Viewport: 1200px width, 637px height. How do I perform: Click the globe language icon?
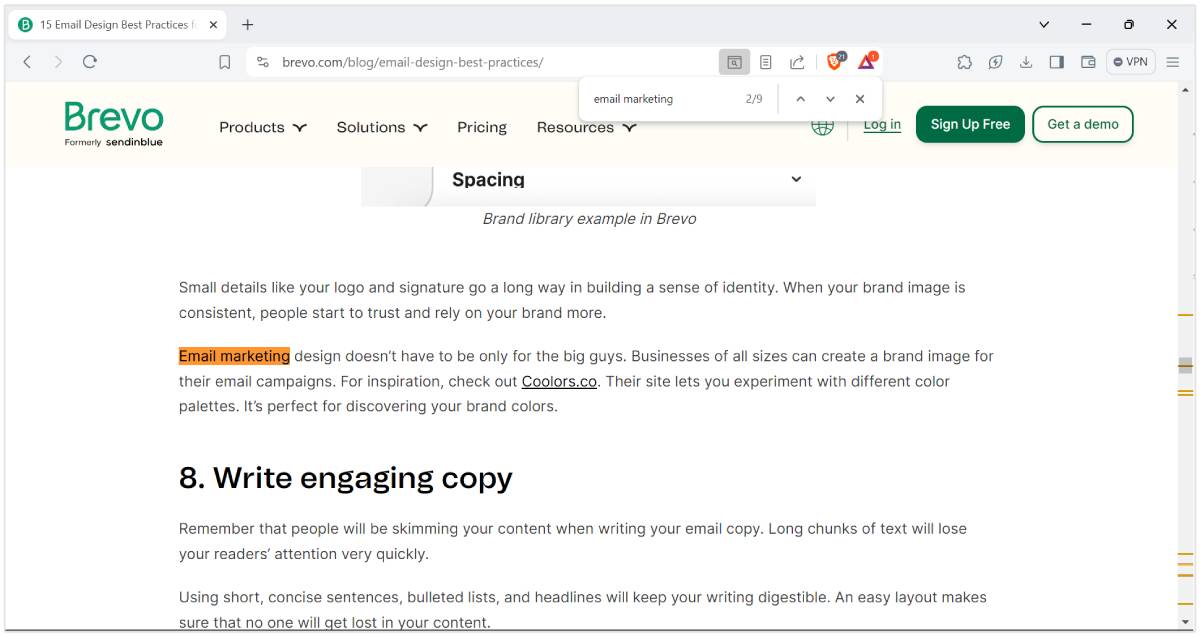[x=822, y=126]
